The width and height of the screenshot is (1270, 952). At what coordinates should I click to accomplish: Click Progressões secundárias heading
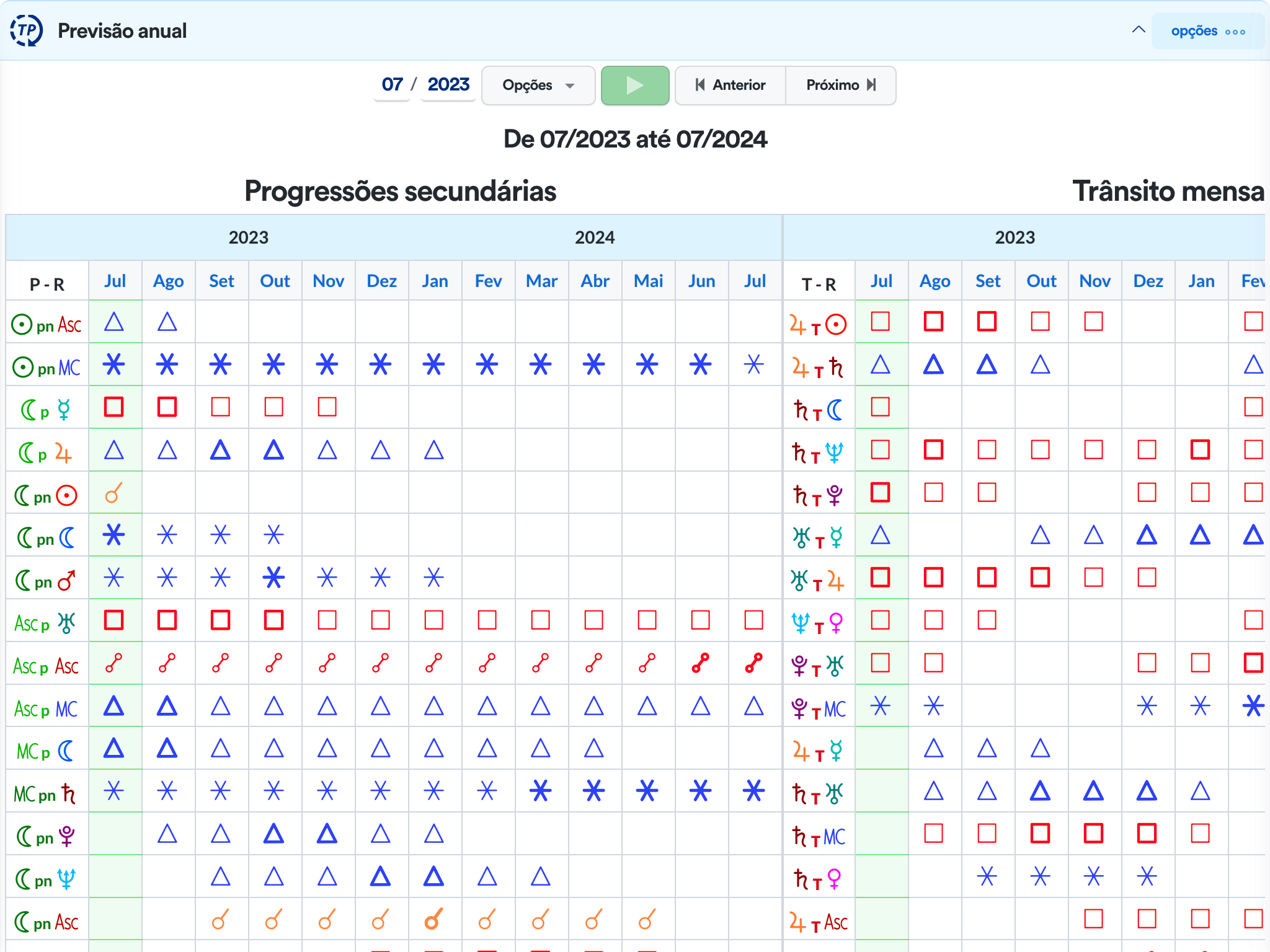pyautogui.click(x=400, y=191)
